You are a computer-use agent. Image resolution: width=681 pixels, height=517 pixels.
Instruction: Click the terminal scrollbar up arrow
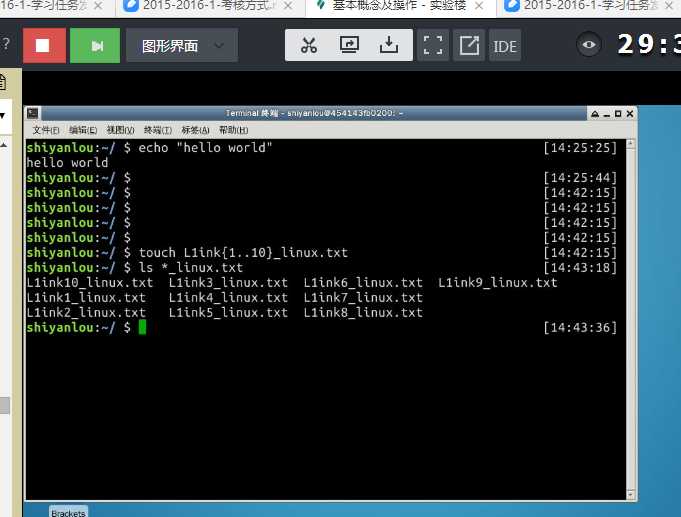(x=631, y=144)
